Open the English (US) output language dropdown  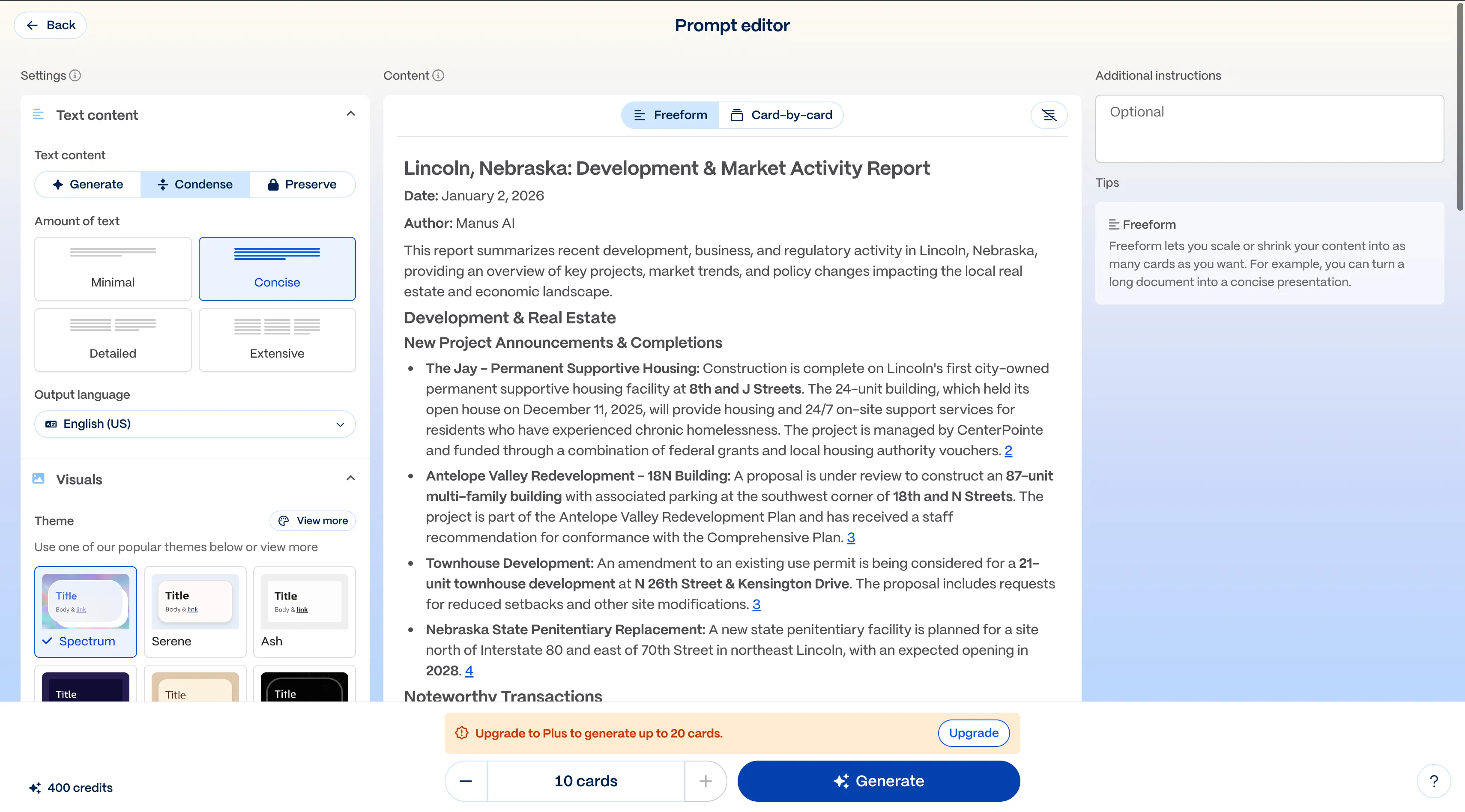pyautogui.click(x=194, y=424)
